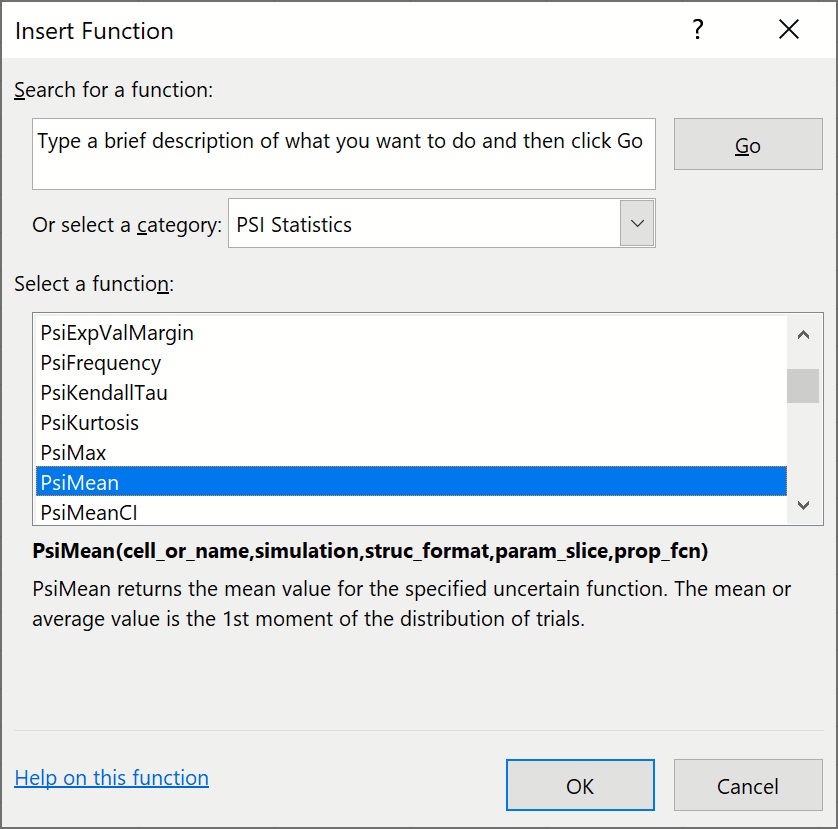838x829 pixels.
Task: Click the highlighted PsiMean entry
Action: 79,483
